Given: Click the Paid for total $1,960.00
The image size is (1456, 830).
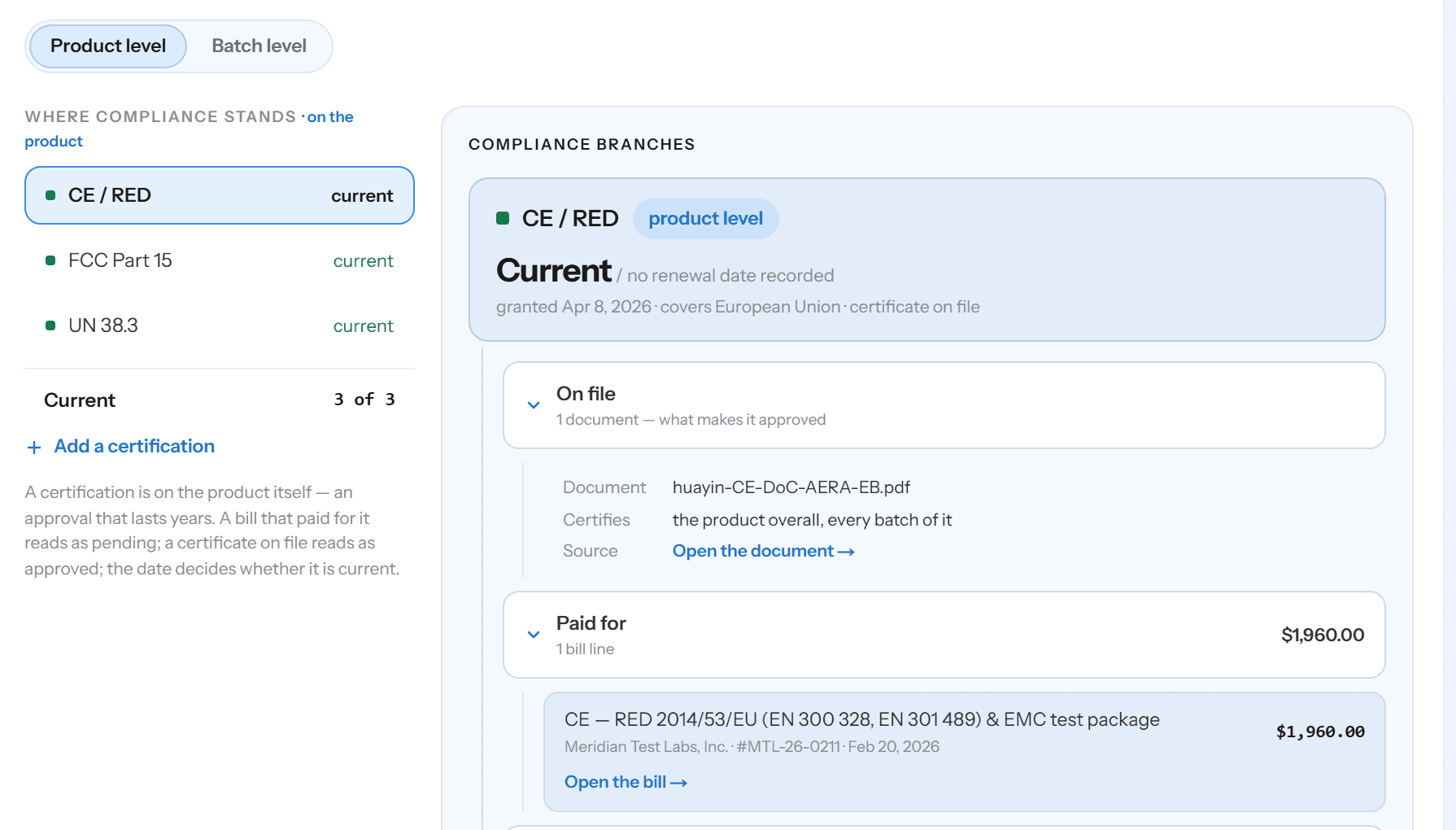Looking at the screenshot, I should click(1323, 635).
